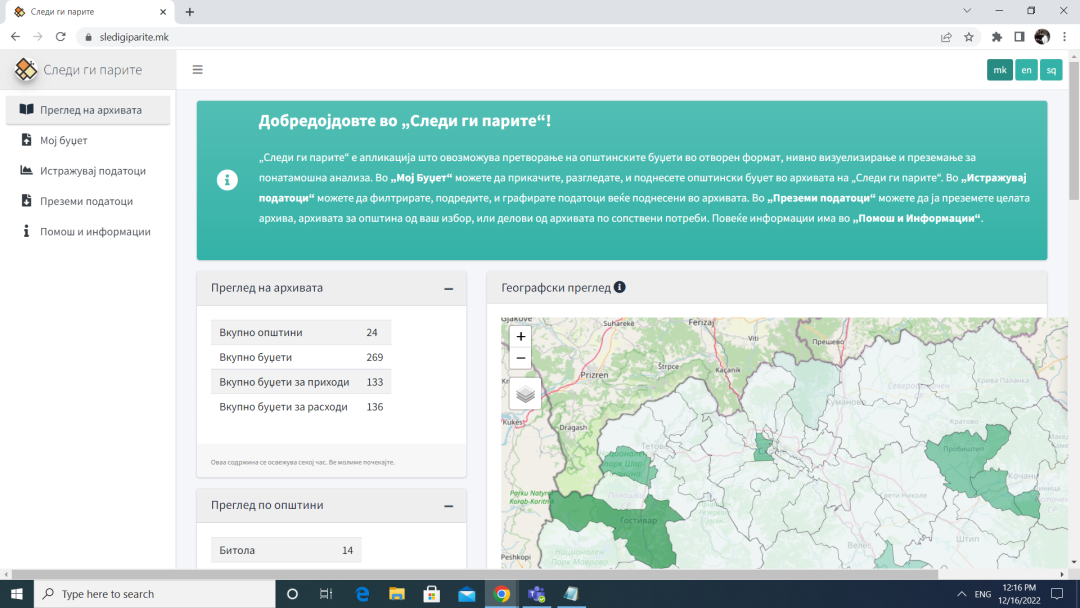Open Chrome from taskbar
The width and height of the screenshot is (1080, 608).
coord(501,594)
